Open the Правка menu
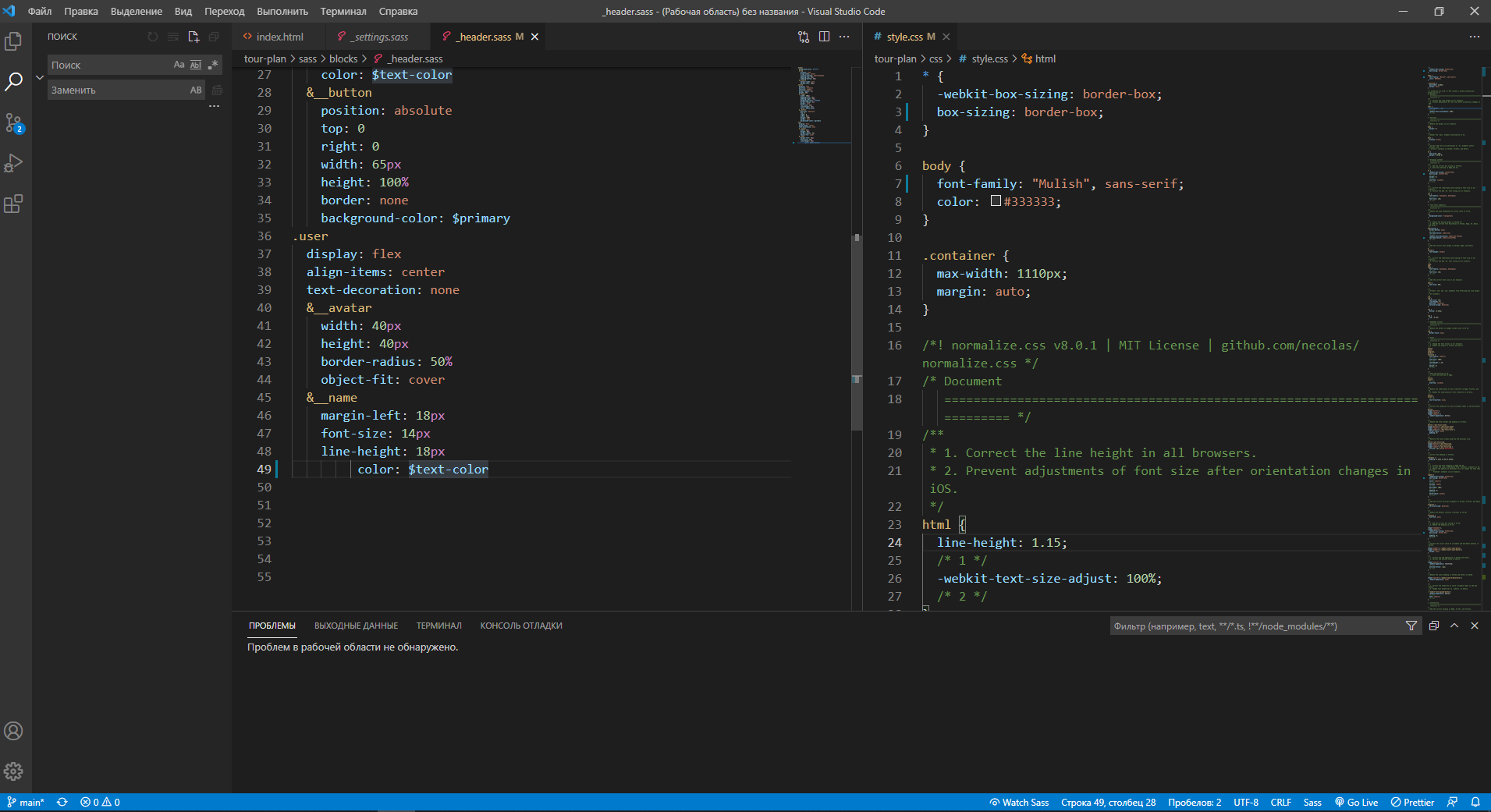This screenshot has height=812, width=1491. (x=81, y=11)
